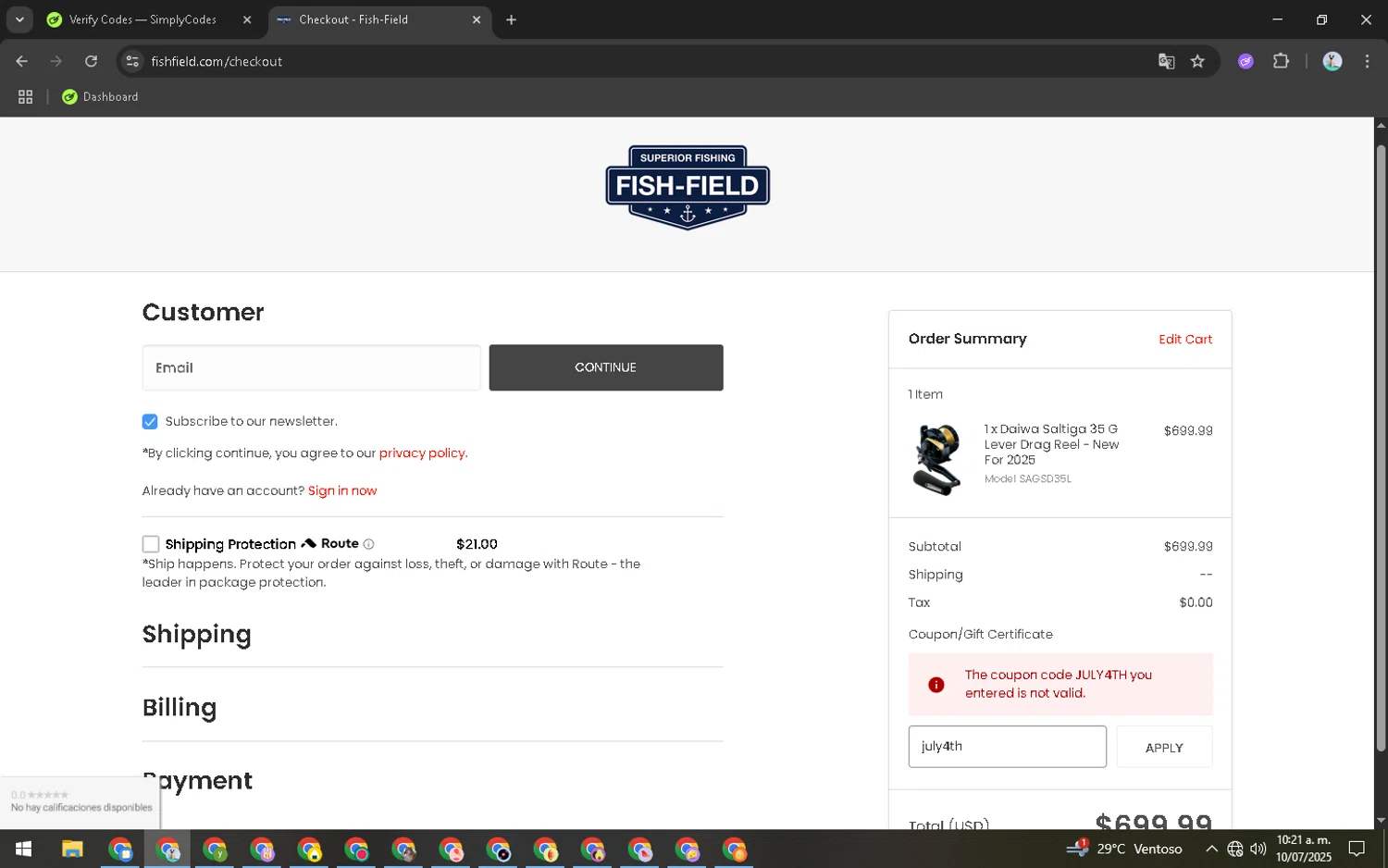Click the address bar URL
This screenshot has width=1388, height=868.
tap(217, 61)
